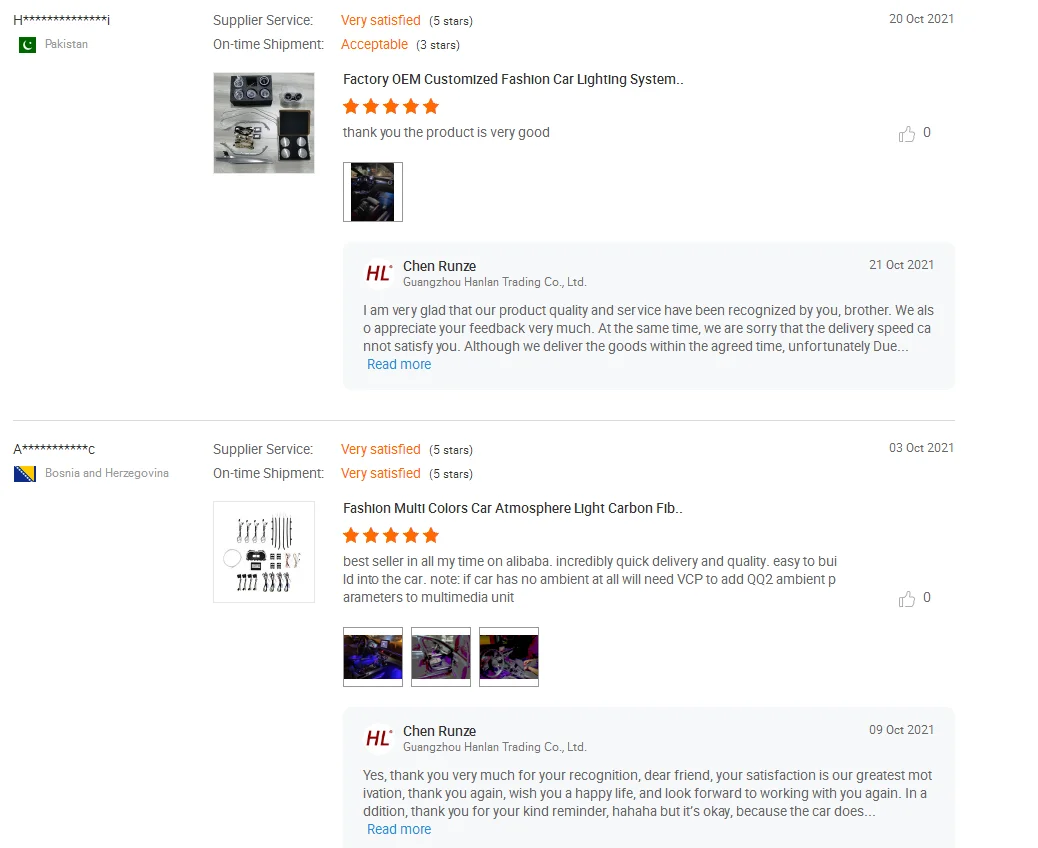The width and height of the screenshot is (1038, 848).
Task: Click the Pakistan flag icon
Action: 27,45
